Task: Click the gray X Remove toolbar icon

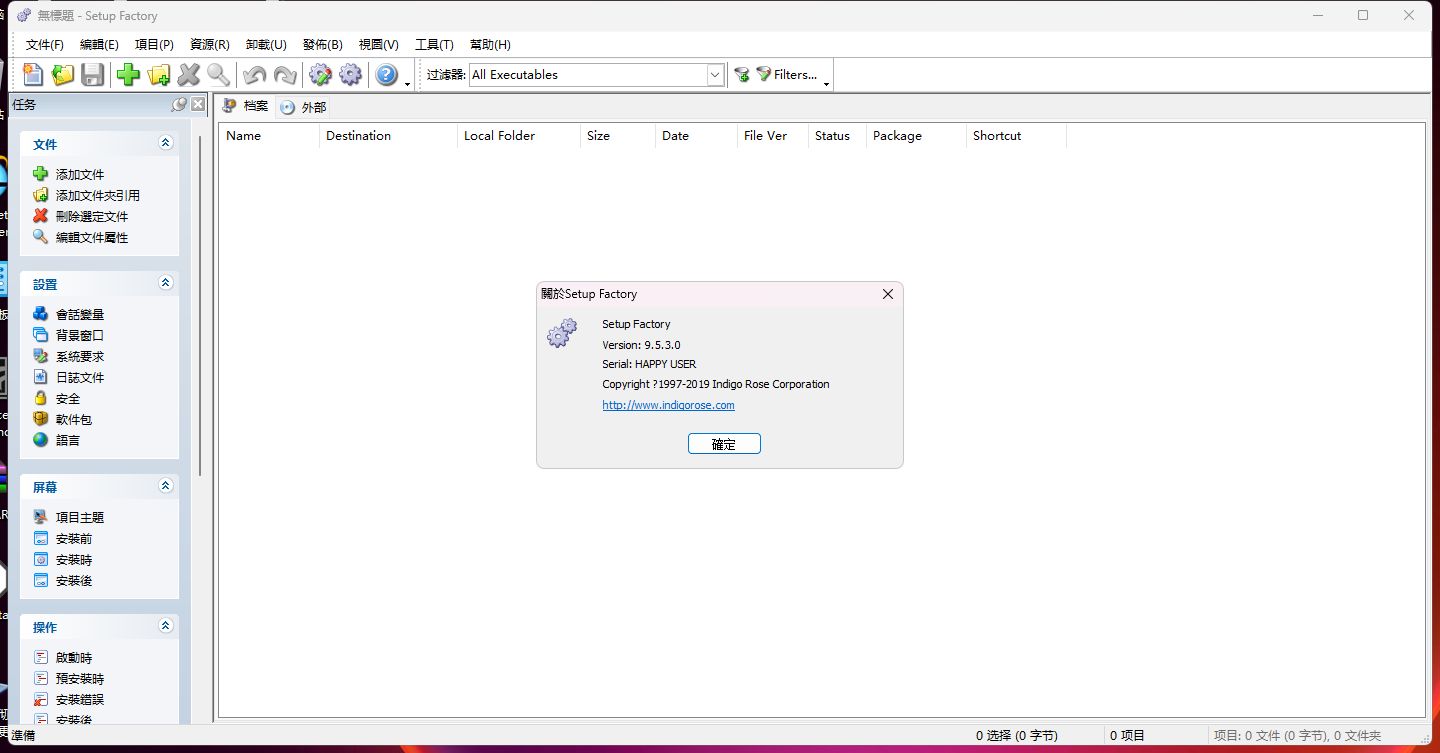Action: [188, 75]
